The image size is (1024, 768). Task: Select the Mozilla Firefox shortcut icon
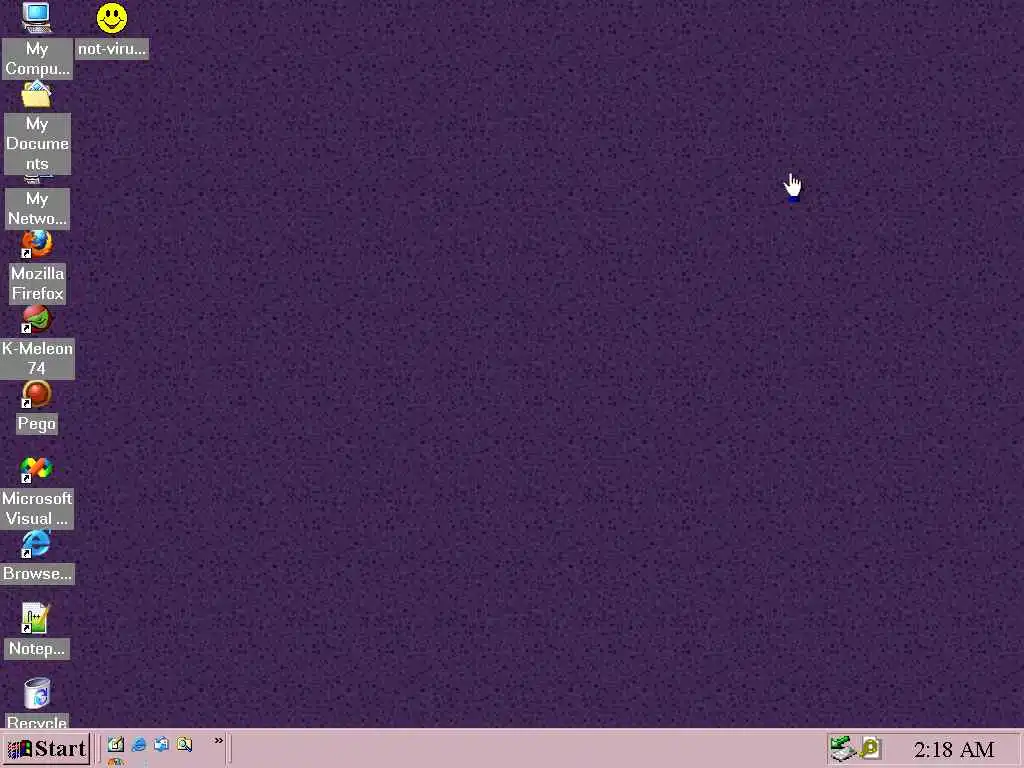coord(37,245)
